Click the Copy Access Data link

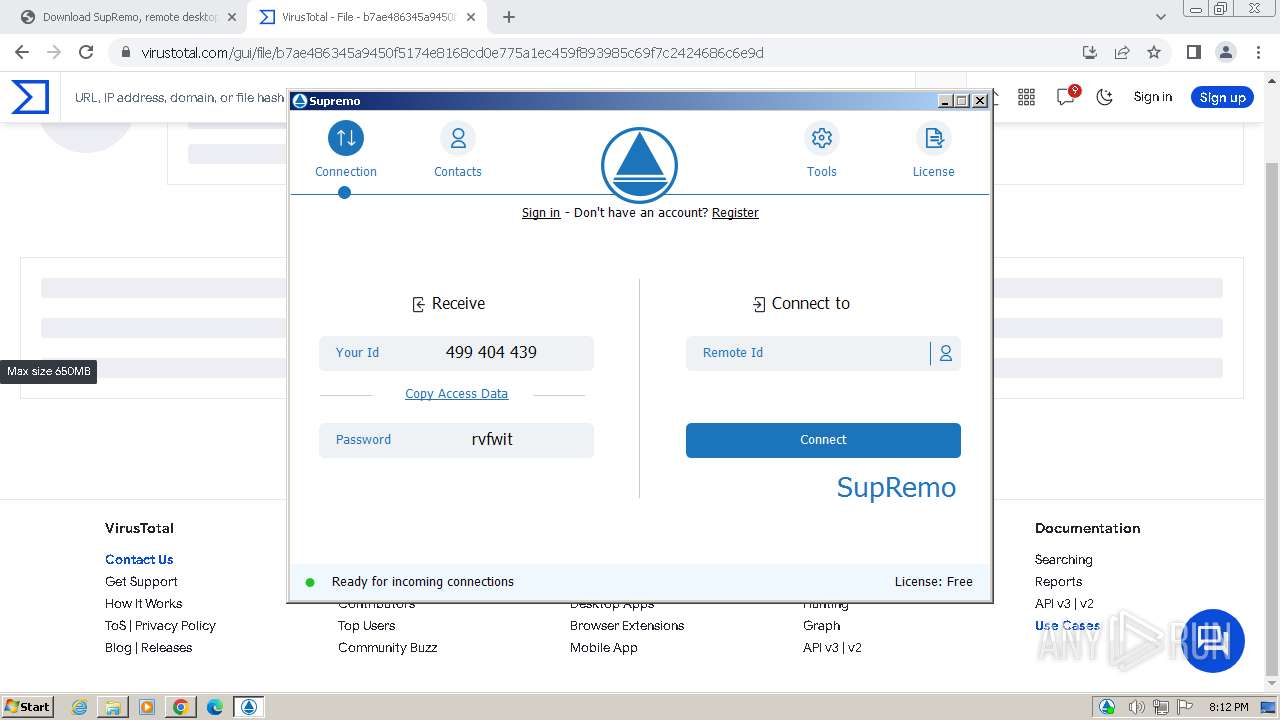click(x=456, y=394)
